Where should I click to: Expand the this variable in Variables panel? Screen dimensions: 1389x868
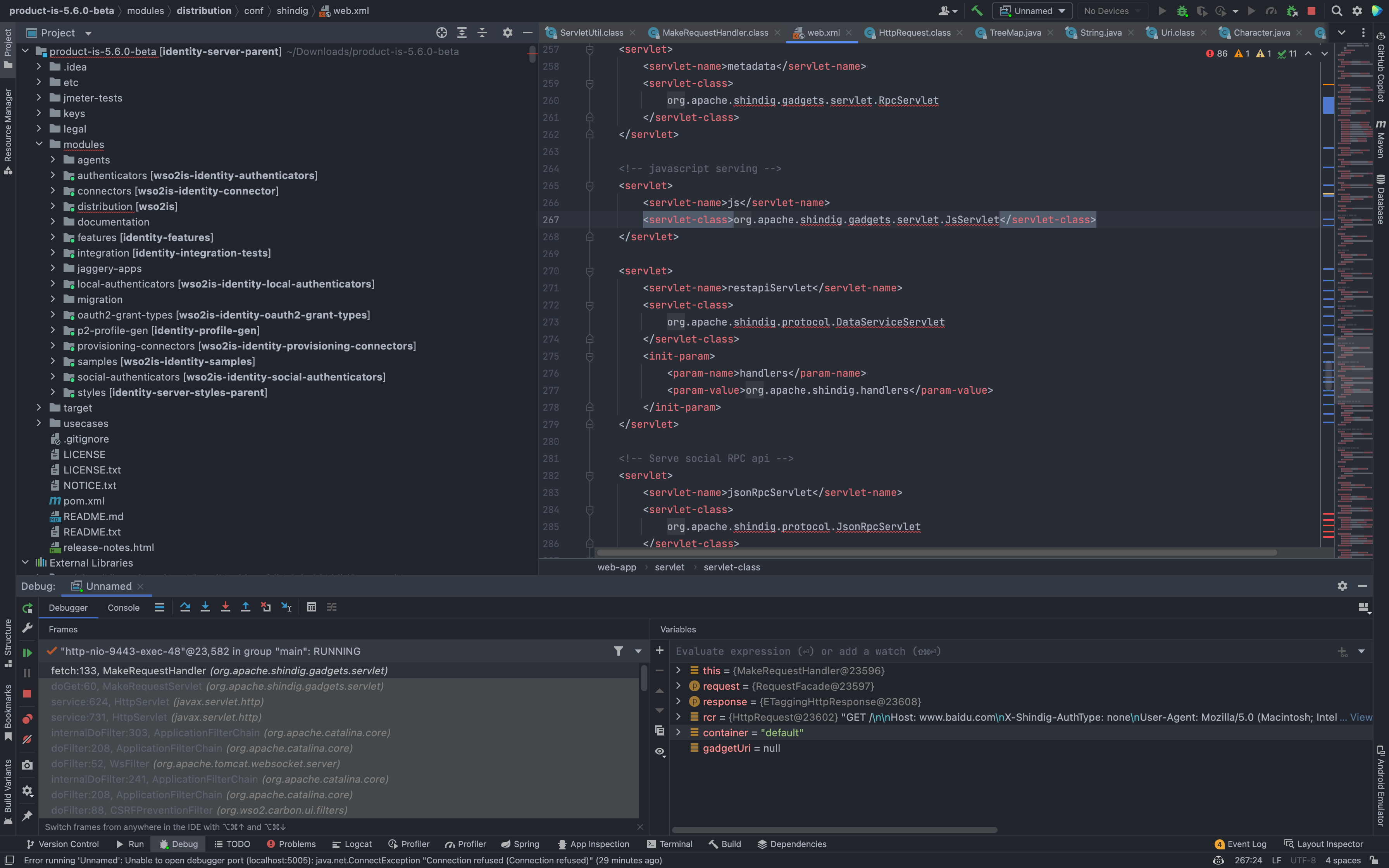click(679, 670)
